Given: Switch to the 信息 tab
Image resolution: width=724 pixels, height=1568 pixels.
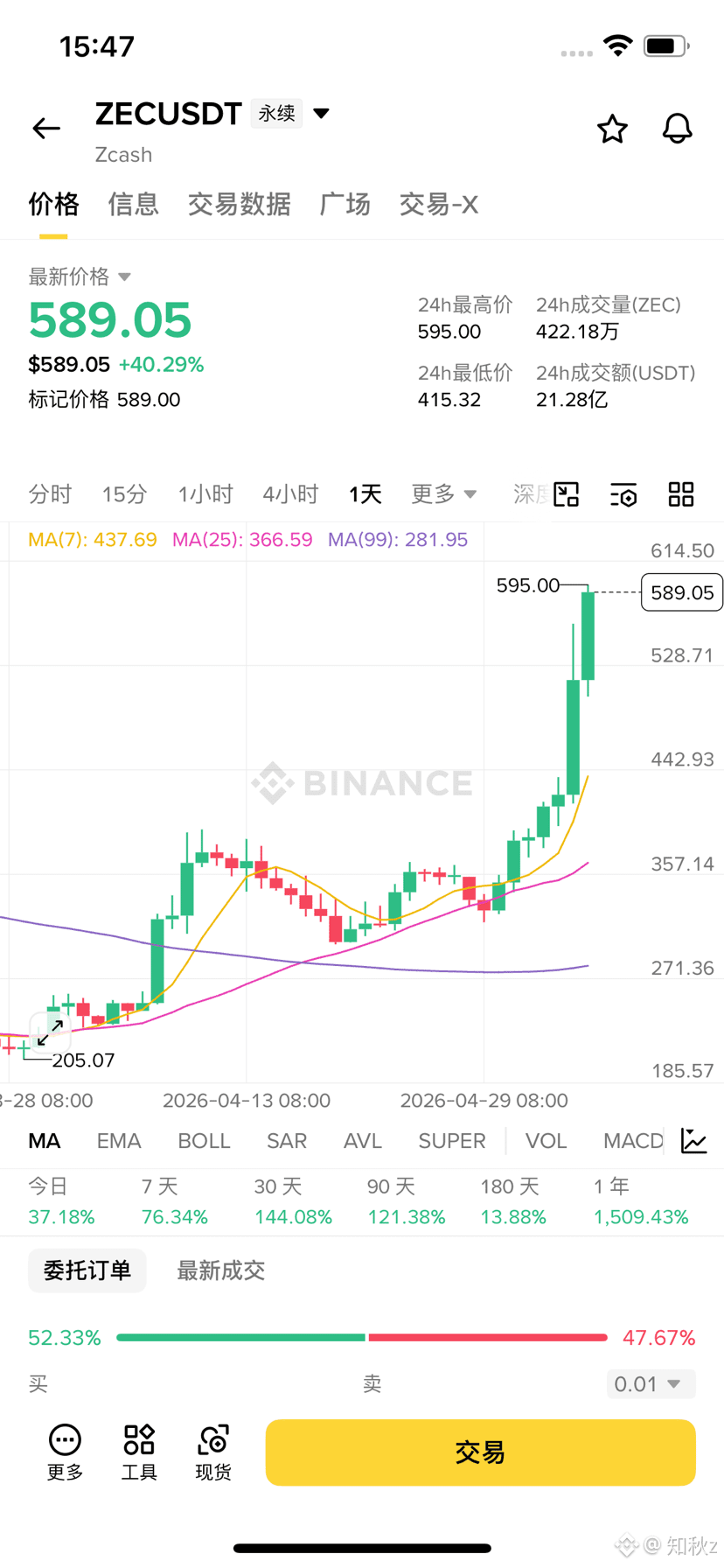Looking at the screenshot, I should pyautogui.click(x=133, y=204).
